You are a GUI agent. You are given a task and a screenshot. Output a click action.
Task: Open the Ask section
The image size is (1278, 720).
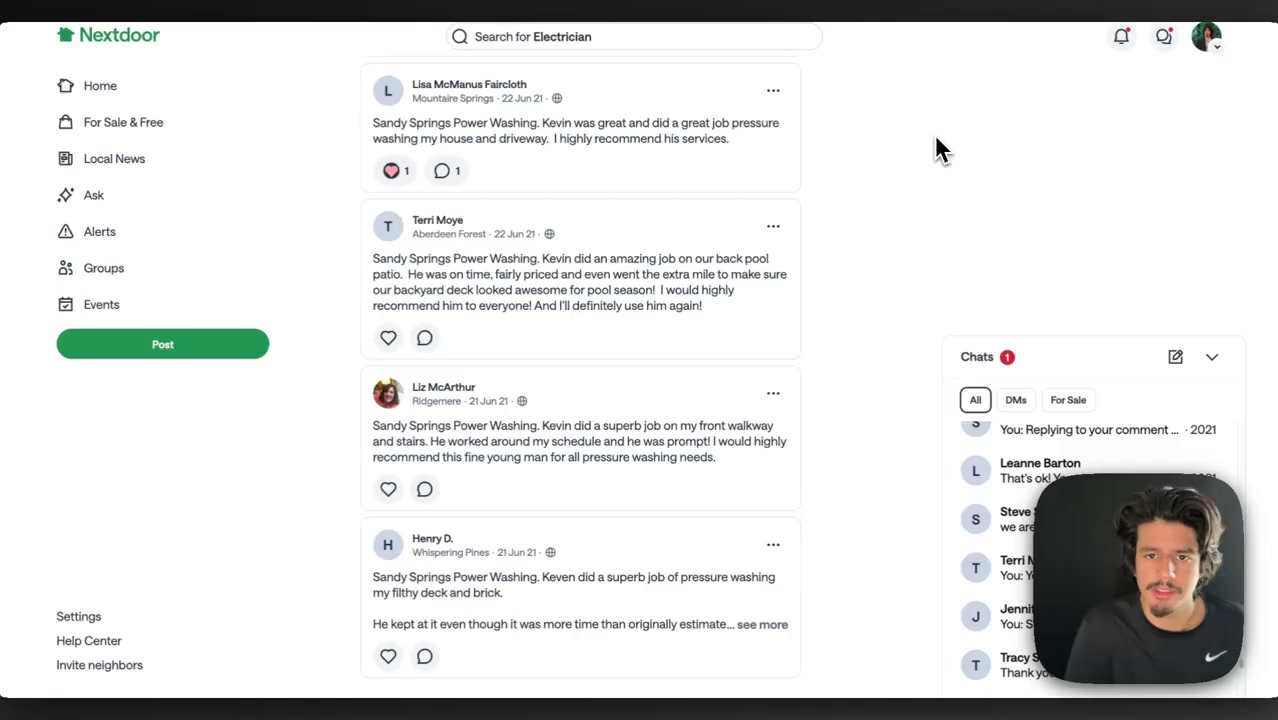[x=93, y=195]
